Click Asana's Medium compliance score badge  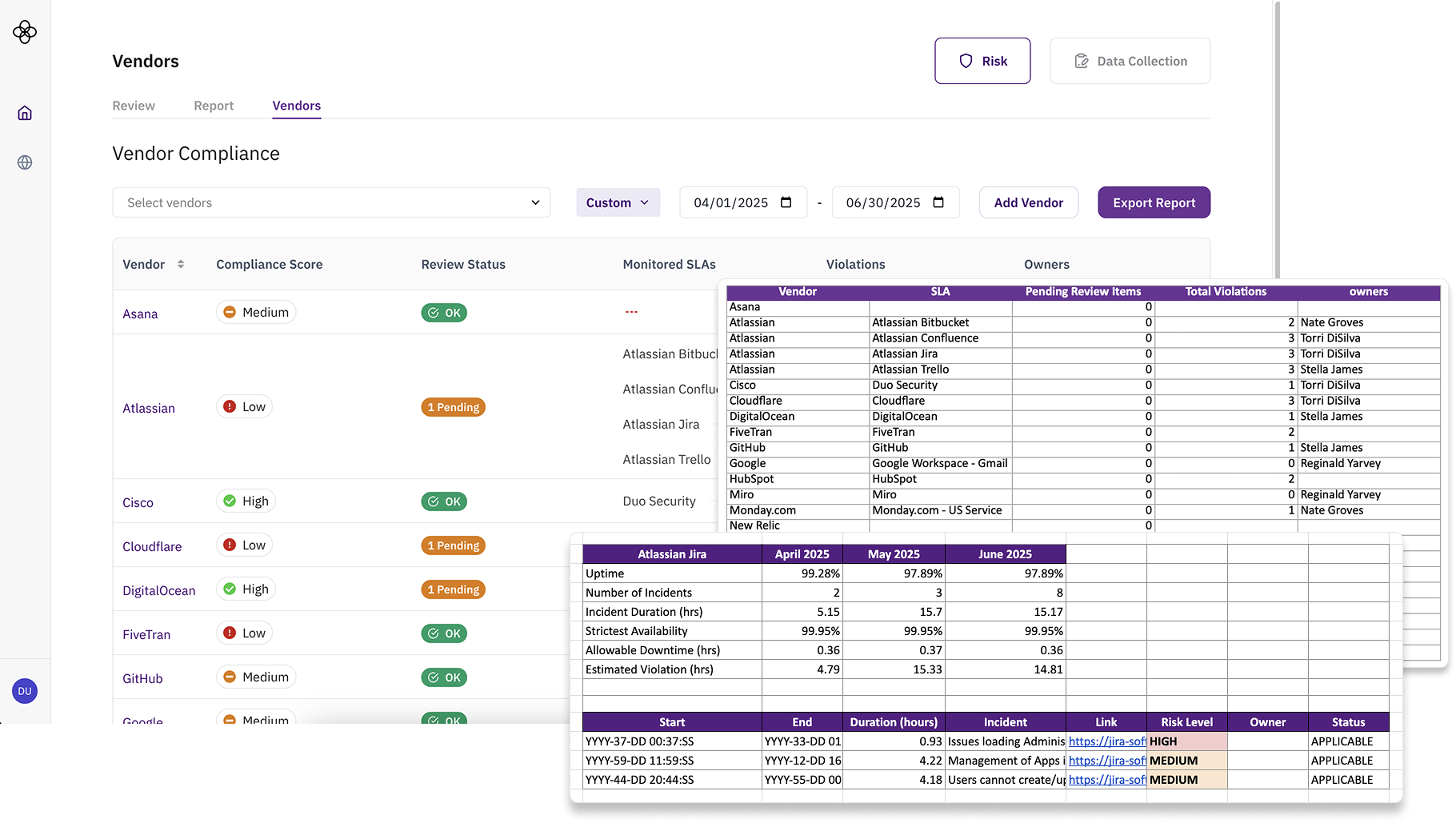[256, 312]
